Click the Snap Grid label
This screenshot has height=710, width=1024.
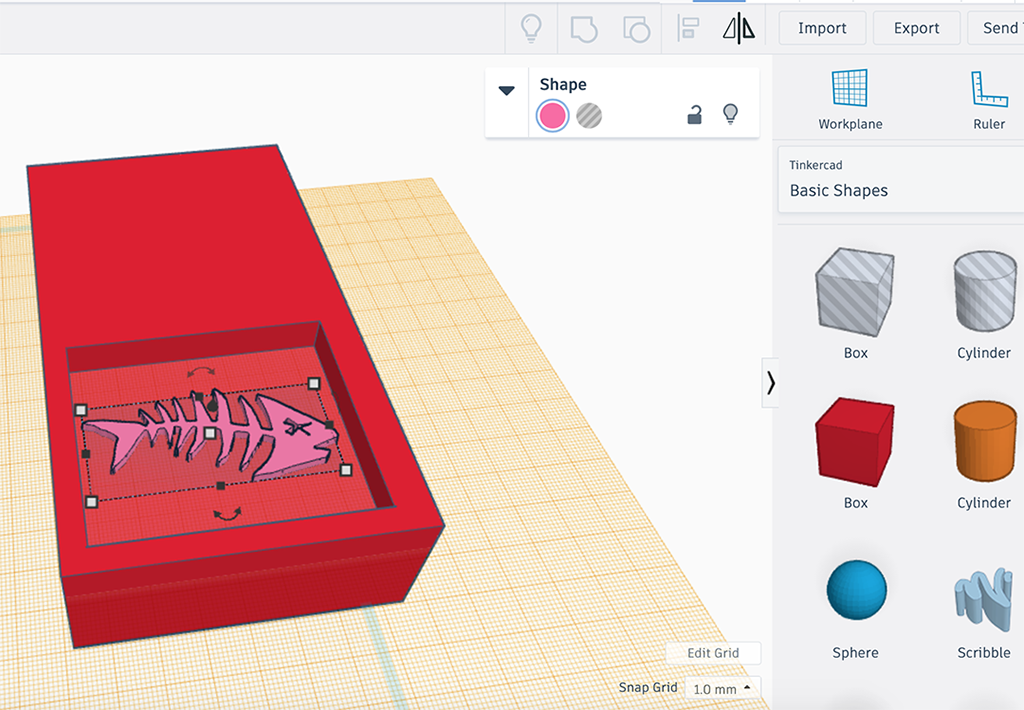(648, 687)
